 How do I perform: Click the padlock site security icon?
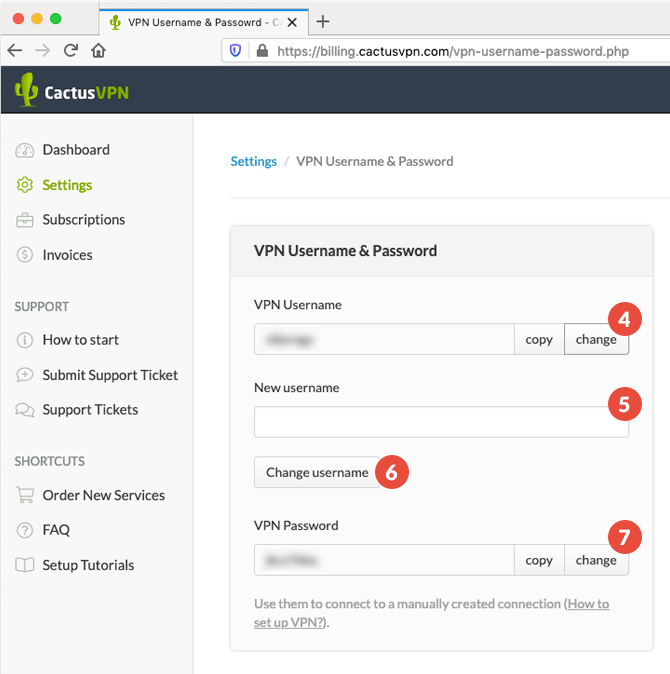[x=262, y=51]
